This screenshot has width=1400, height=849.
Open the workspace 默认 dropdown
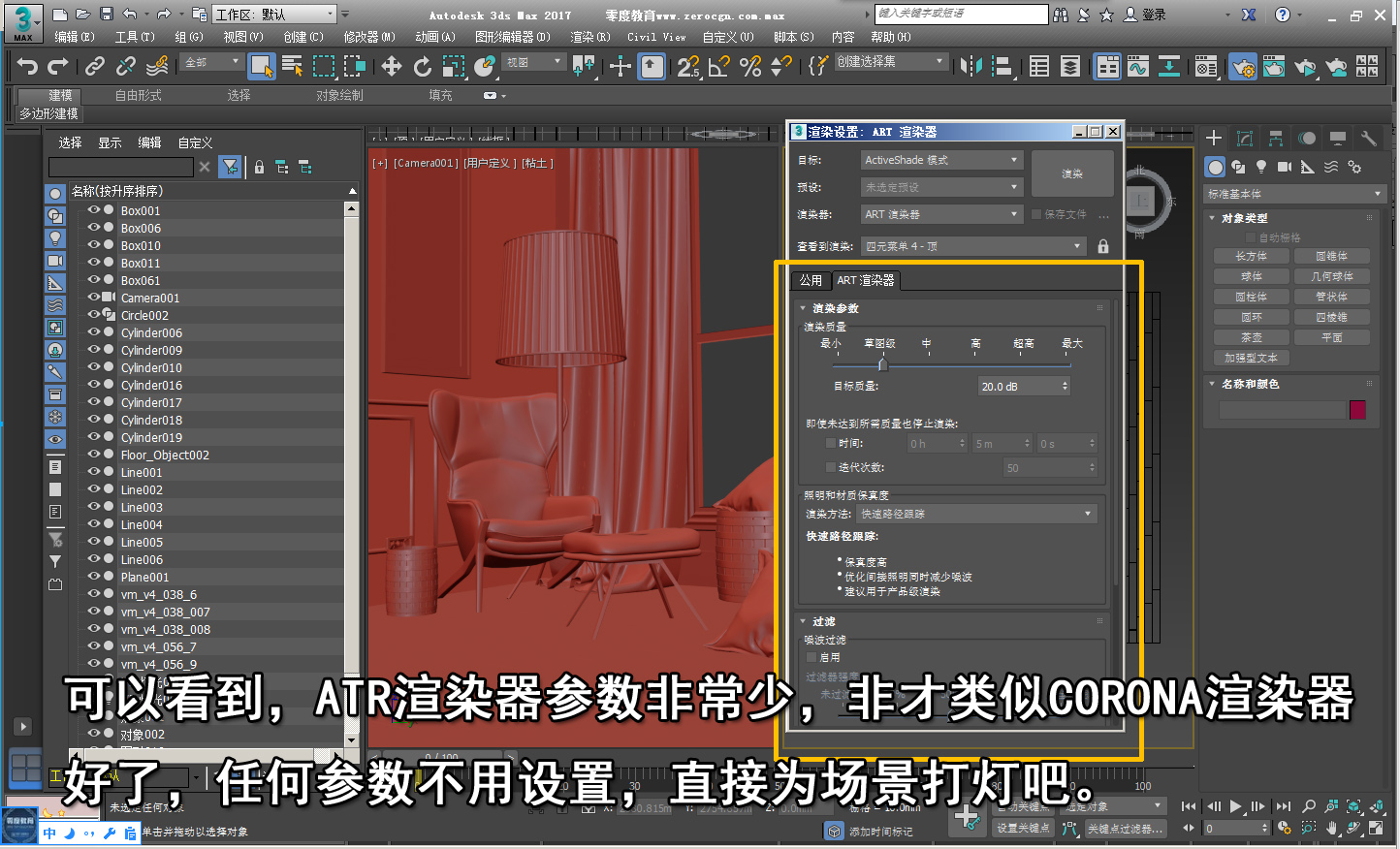[x=275, y=15]
